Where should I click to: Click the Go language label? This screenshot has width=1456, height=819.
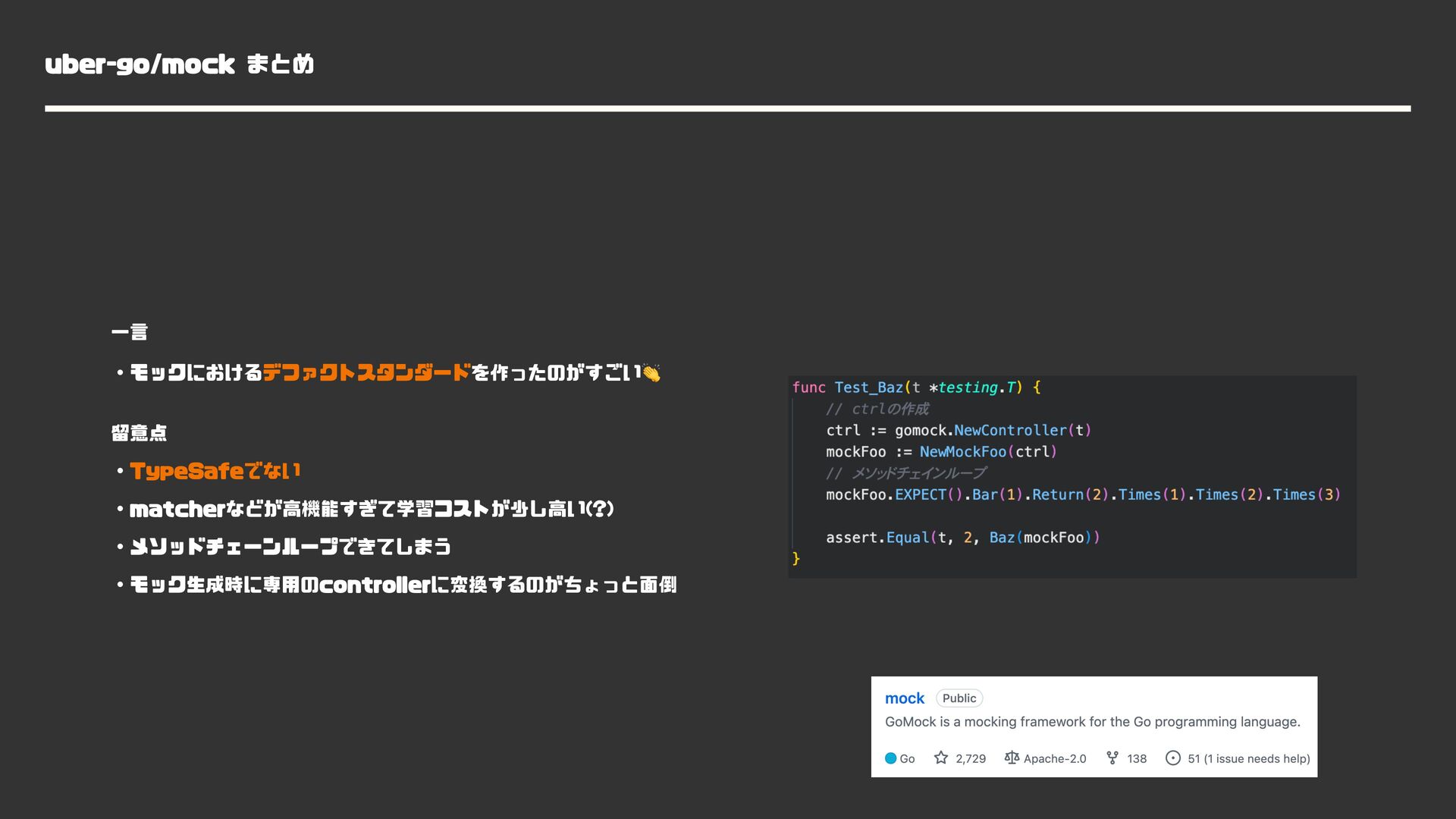coord(907,758)
